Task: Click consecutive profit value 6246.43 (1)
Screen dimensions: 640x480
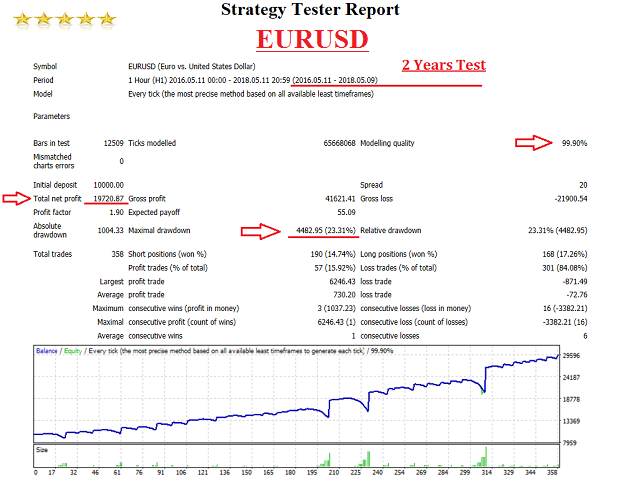Action: click(337, 322)
